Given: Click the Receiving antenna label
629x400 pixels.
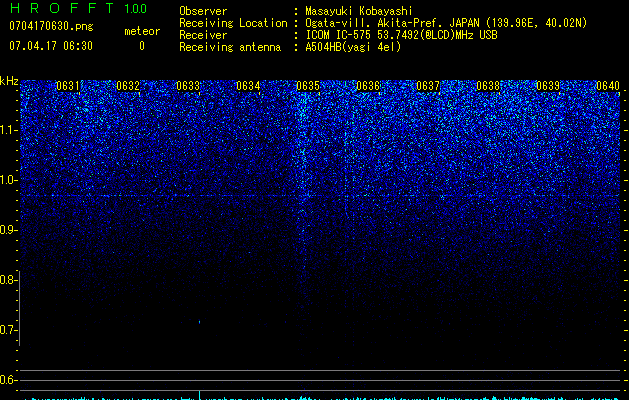Looking at the screenshot, I should coord(230,47).
